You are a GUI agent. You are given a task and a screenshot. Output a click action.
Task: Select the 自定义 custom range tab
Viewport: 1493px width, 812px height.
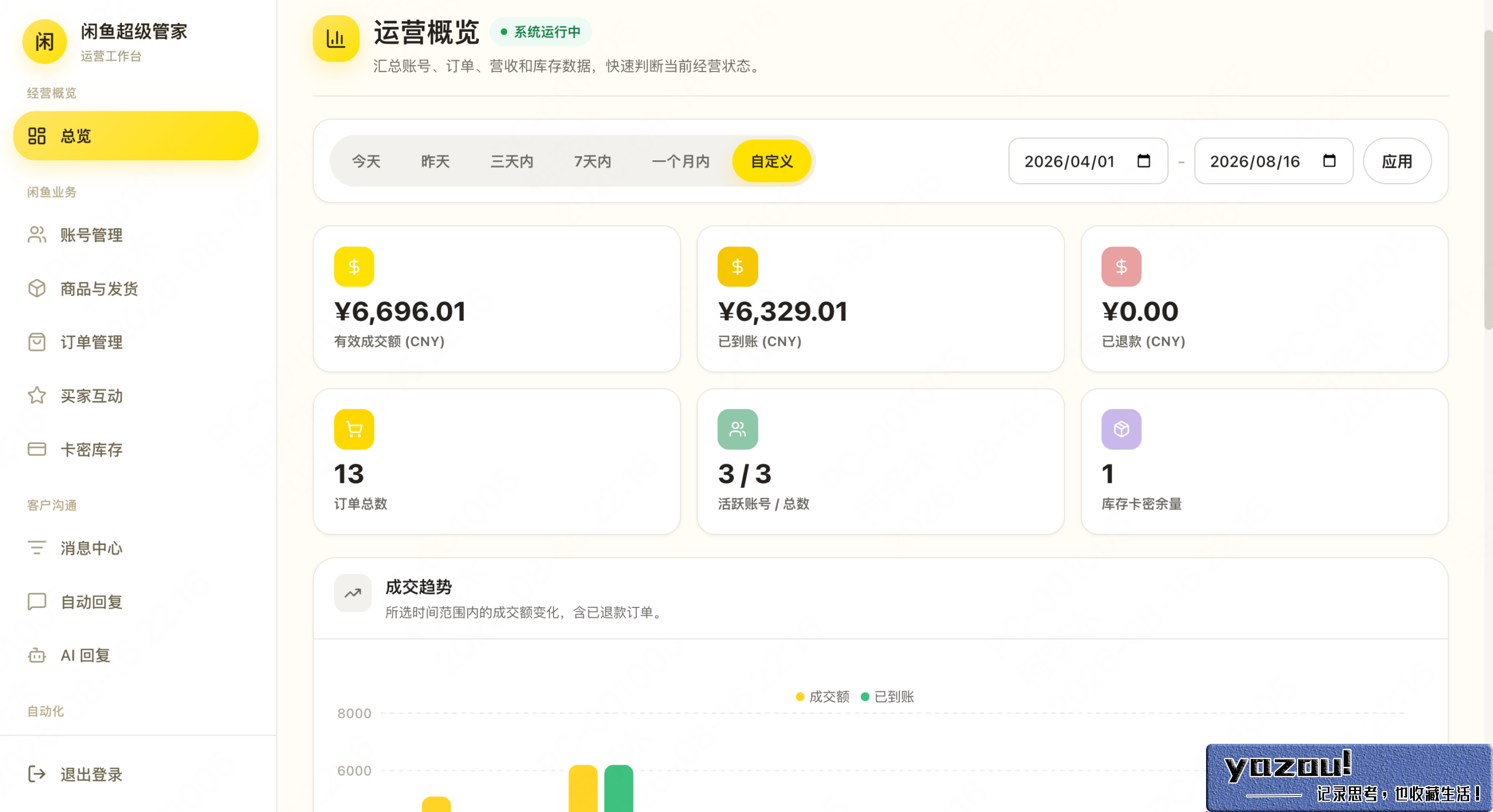click(772, 161)
